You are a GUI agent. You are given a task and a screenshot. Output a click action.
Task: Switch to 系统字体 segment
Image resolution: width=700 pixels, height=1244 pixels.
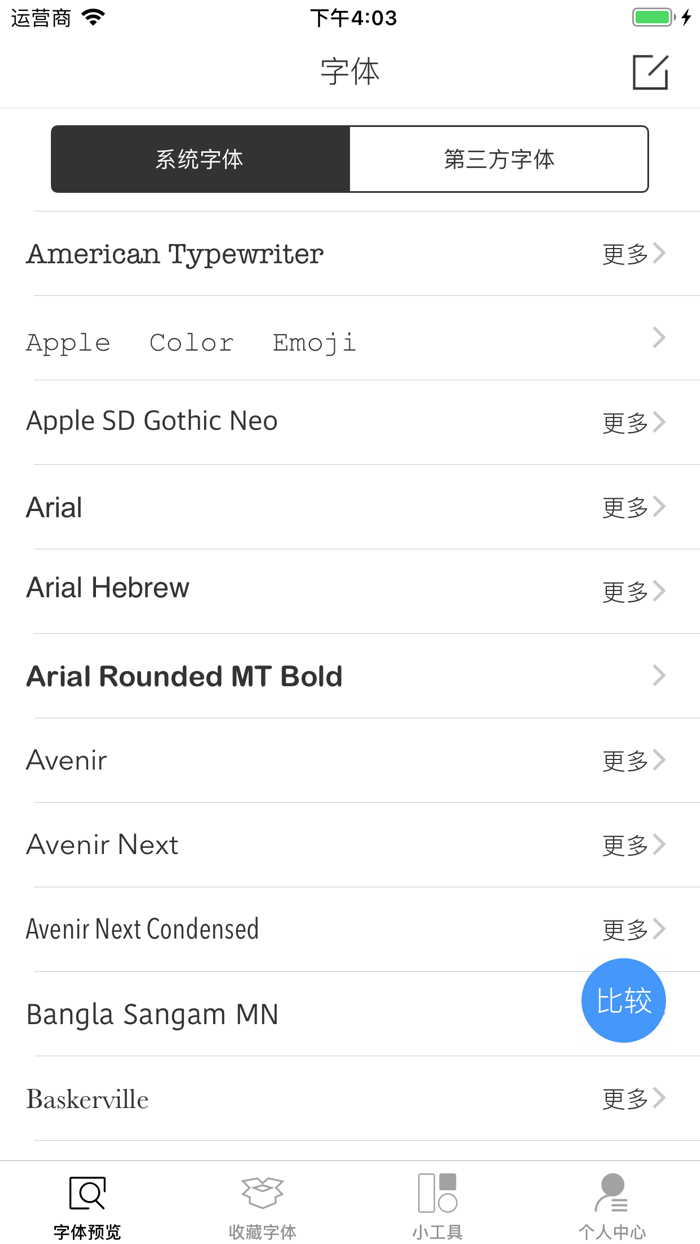pyautogui.click(x=200, y=159)
